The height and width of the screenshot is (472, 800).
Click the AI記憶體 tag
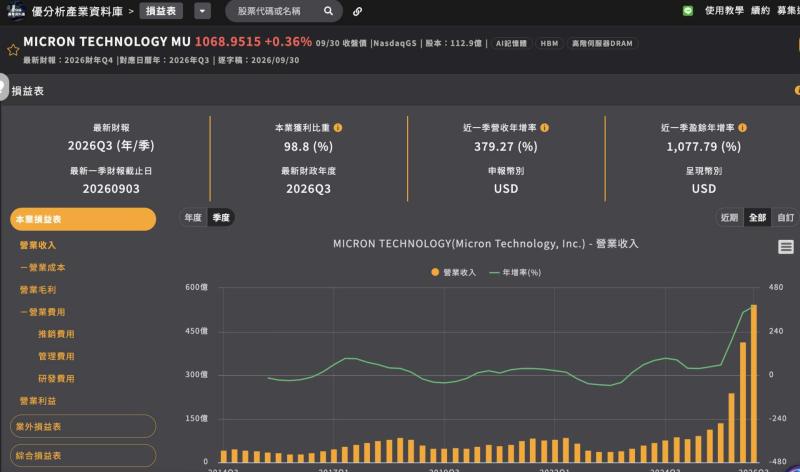(511, 43)
